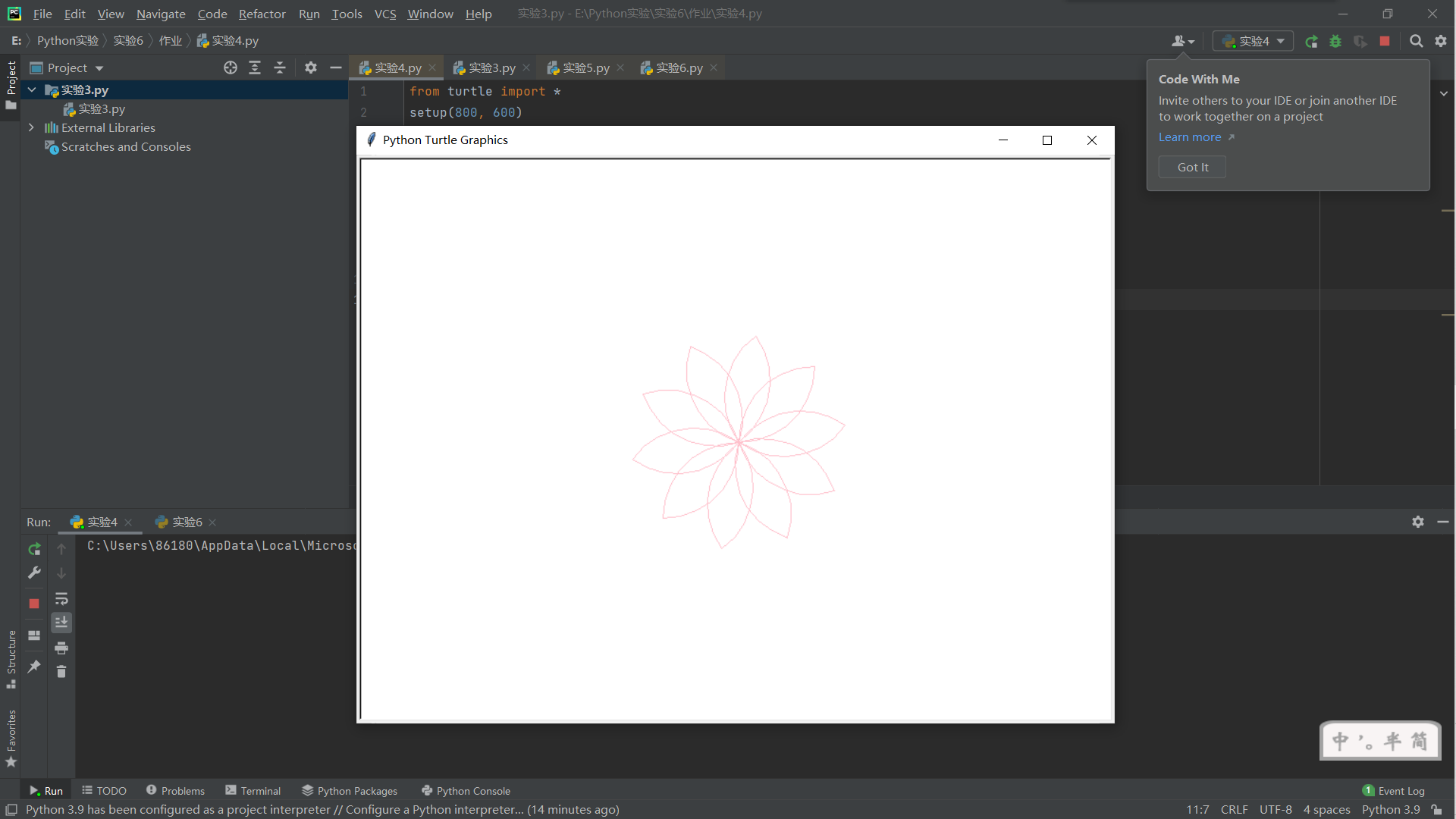
Task: Toggle Scroll to End in Run console
Action: click(61, 623)
